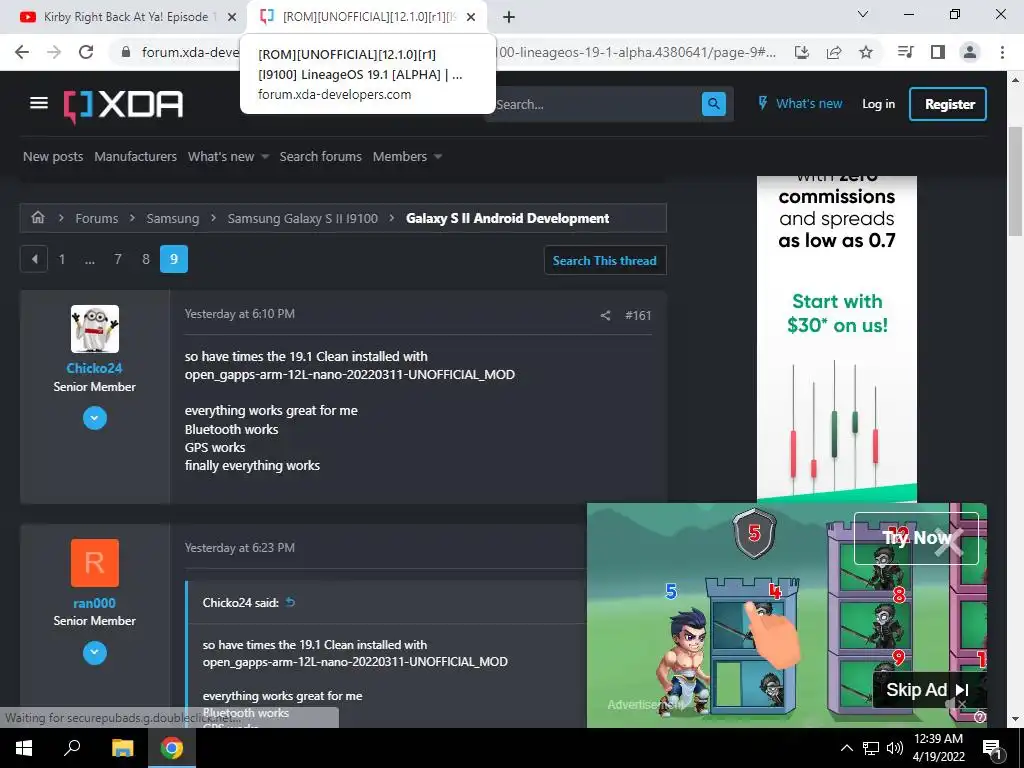The image size is (1024, 768).
Task: Click Try Now on game ad
Action: (x=916, y=538)
